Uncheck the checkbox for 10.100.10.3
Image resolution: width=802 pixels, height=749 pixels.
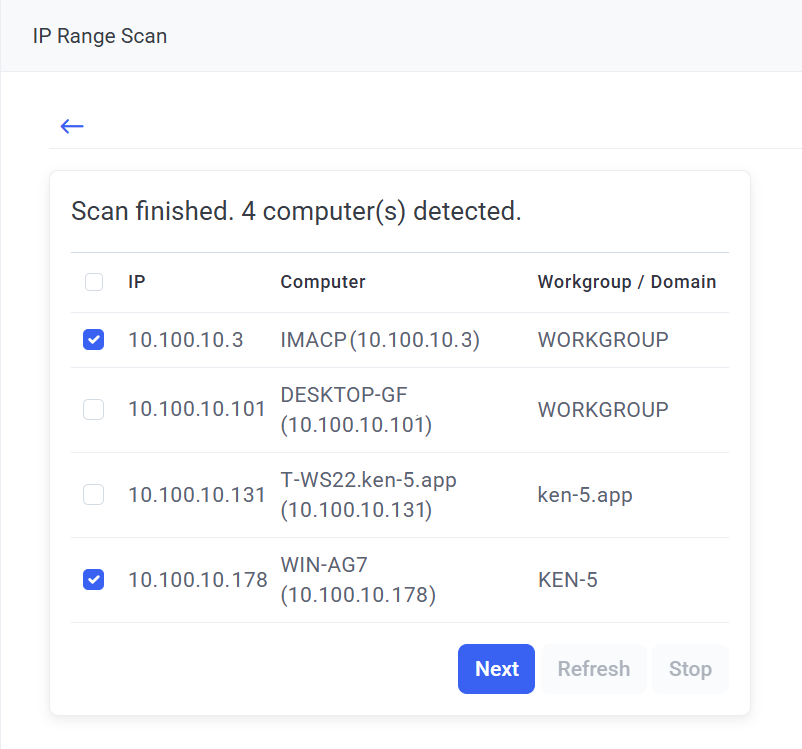[93, 340]
